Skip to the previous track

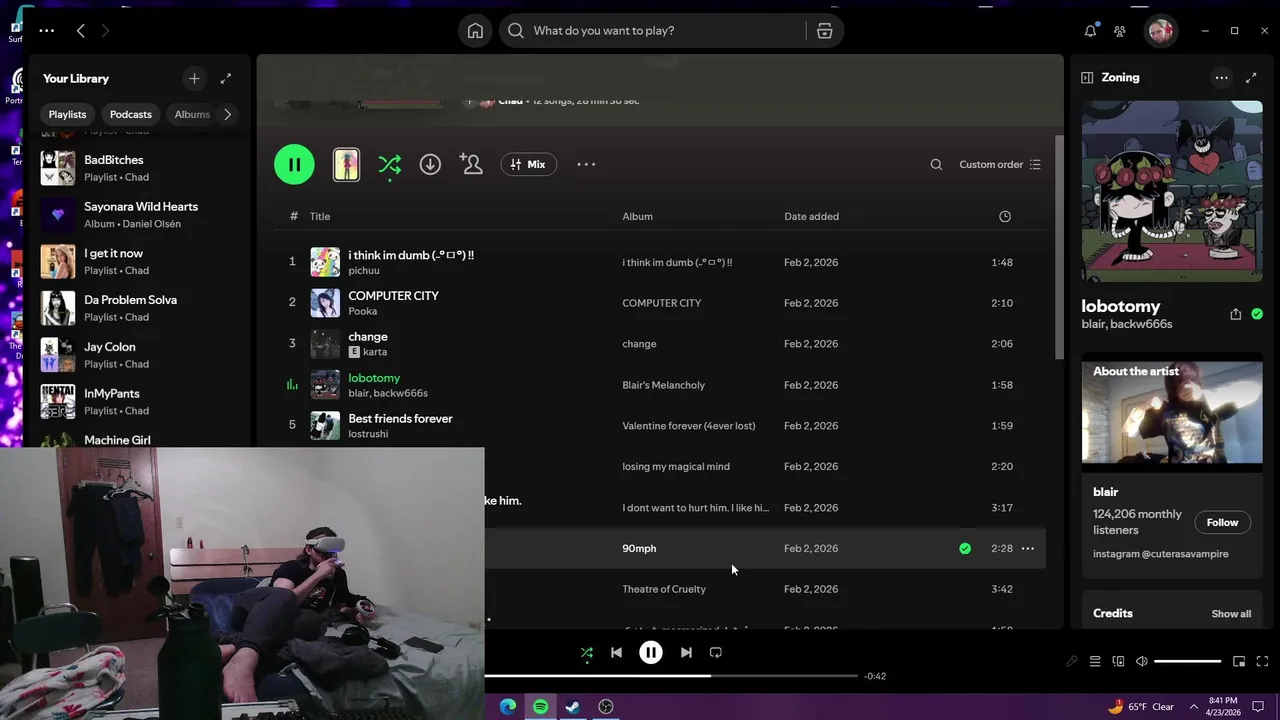click(x=616, y=653)
